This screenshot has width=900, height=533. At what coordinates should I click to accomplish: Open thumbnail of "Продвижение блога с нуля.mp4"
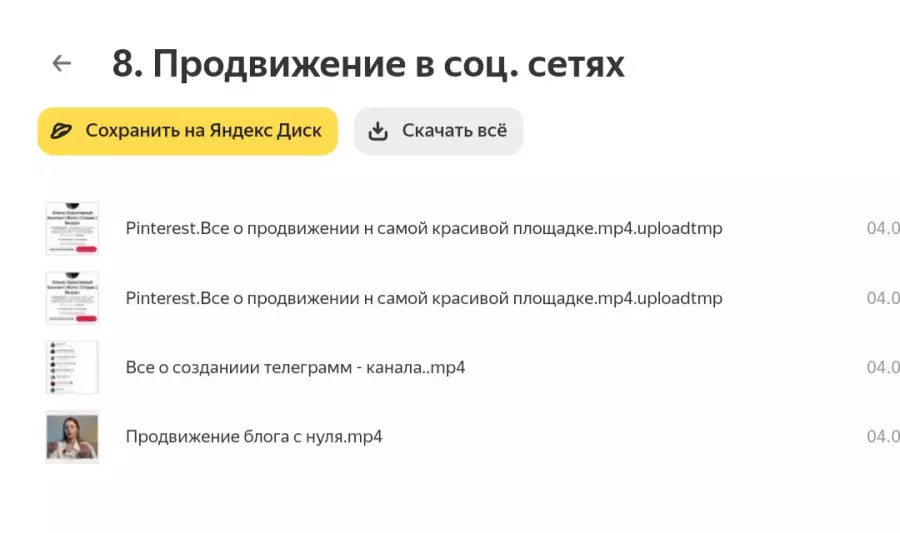point(72,437)
